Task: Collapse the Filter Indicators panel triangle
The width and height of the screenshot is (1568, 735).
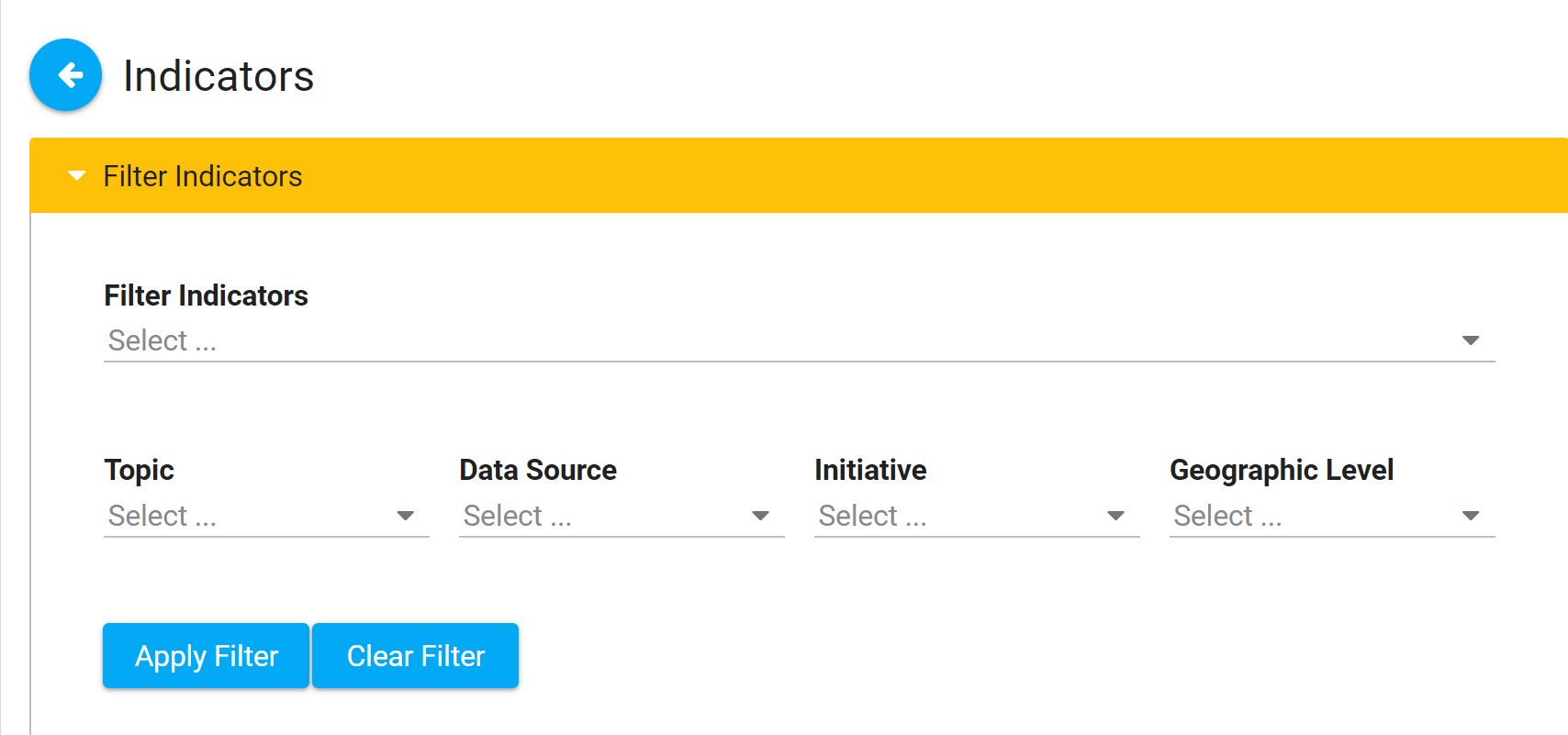Action: tap(77, 175)
